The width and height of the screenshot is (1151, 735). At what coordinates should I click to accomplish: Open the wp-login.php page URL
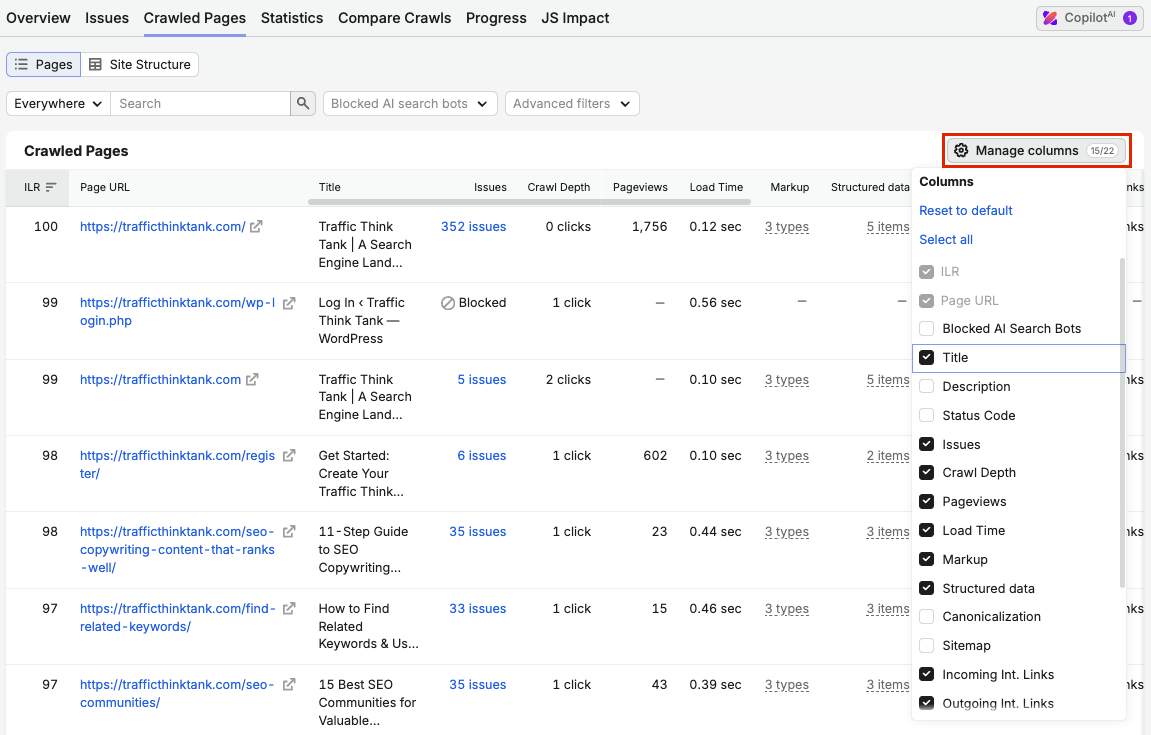pyautogui.click(x=177, y=311)
